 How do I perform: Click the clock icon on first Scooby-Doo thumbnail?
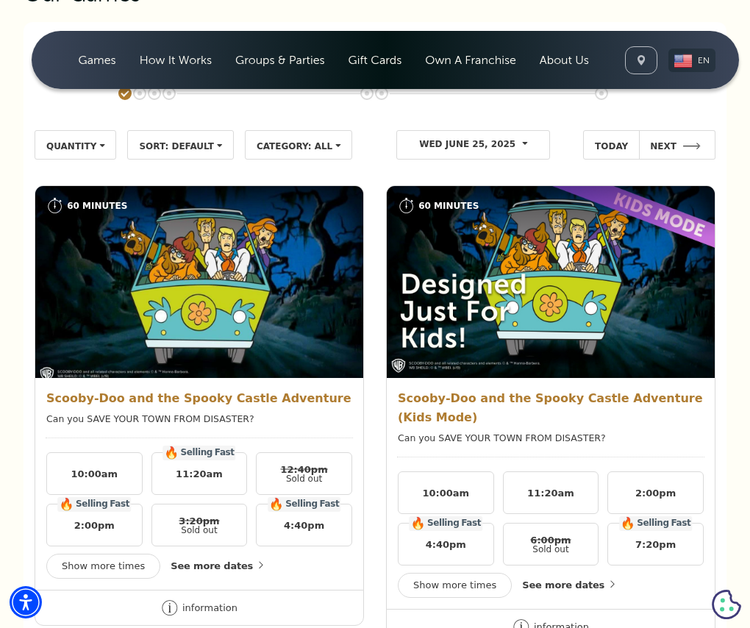[x=55, y=206]
